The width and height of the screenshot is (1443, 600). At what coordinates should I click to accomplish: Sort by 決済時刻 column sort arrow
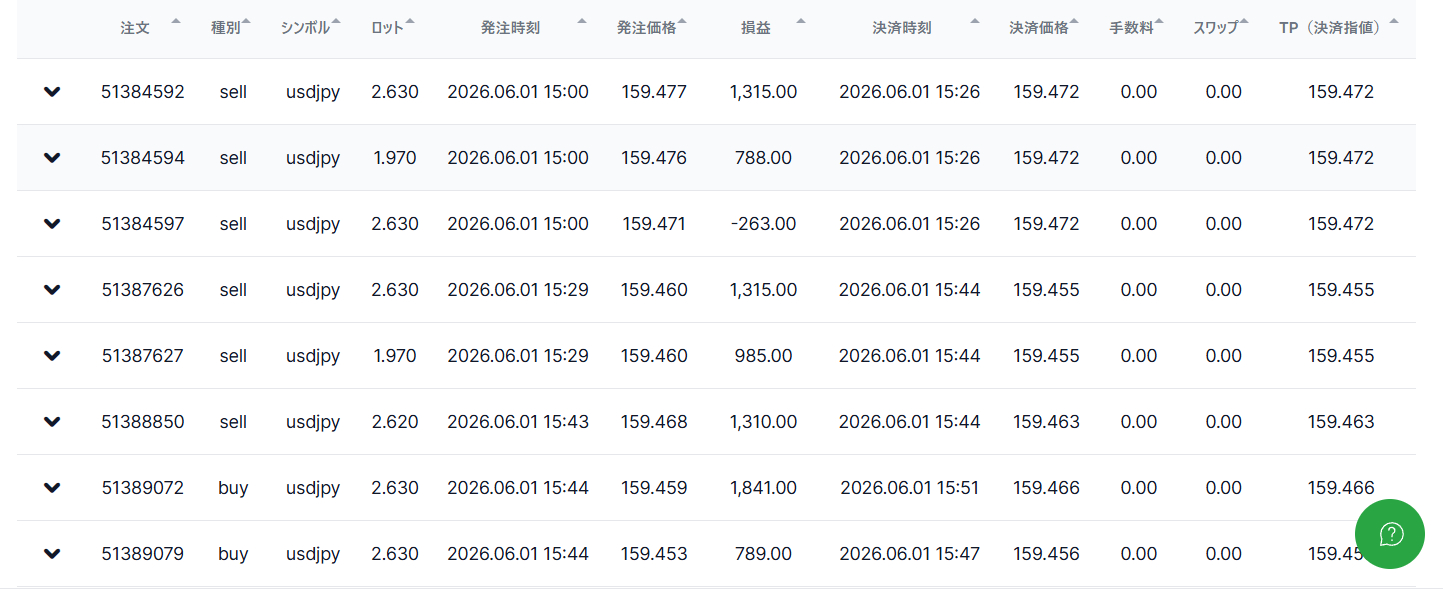click(975, 21)
